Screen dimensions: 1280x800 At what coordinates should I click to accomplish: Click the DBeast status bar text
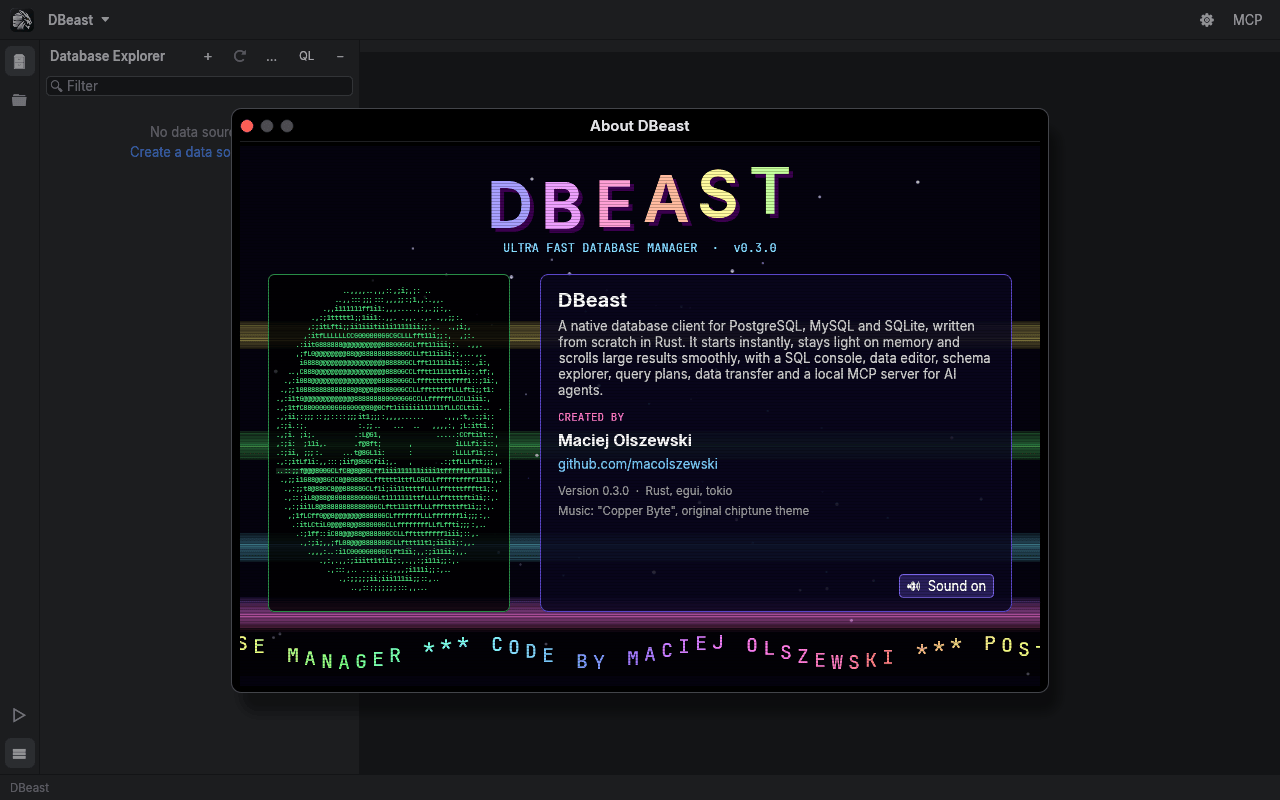(29, 787)
